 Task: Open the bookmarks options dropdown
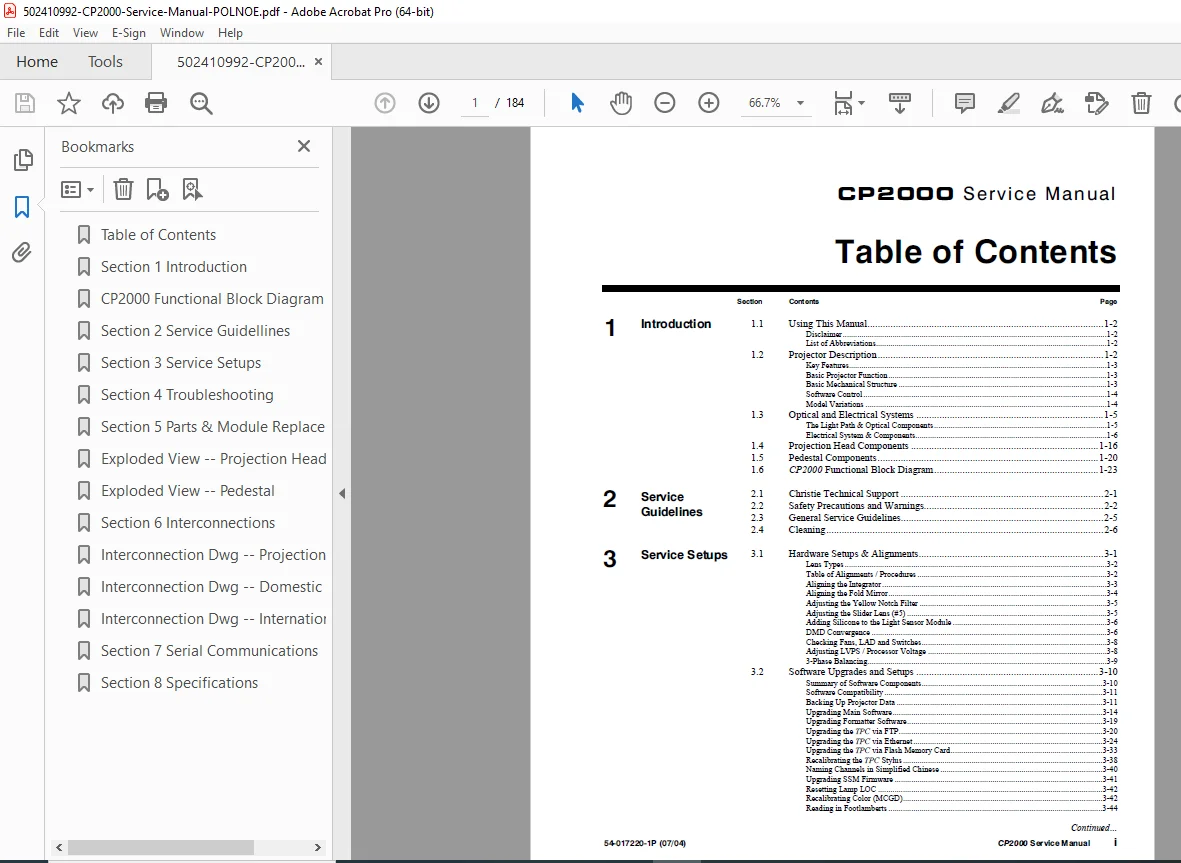pyautogui.click(x=78, y=189)
